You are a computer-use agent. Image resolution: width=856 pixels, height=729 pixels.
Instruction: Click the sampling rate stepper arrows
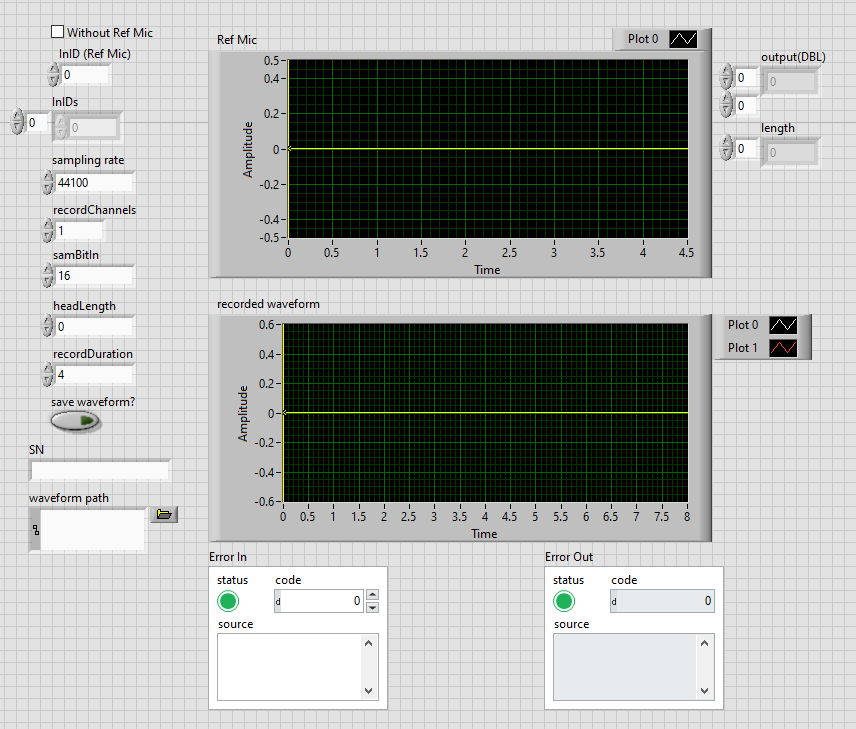click(x=48, y=182)
